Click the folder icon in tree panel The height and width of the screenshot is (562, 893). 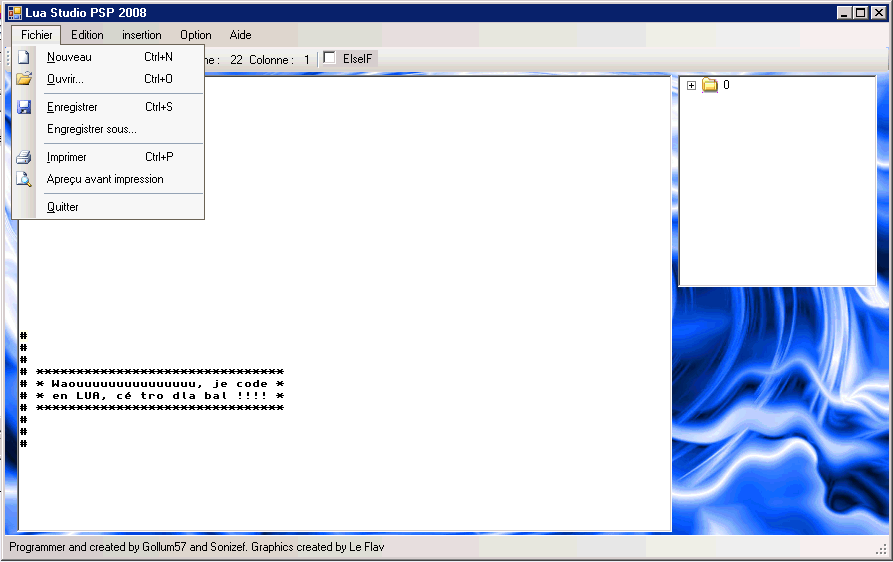tap(710, 85)
